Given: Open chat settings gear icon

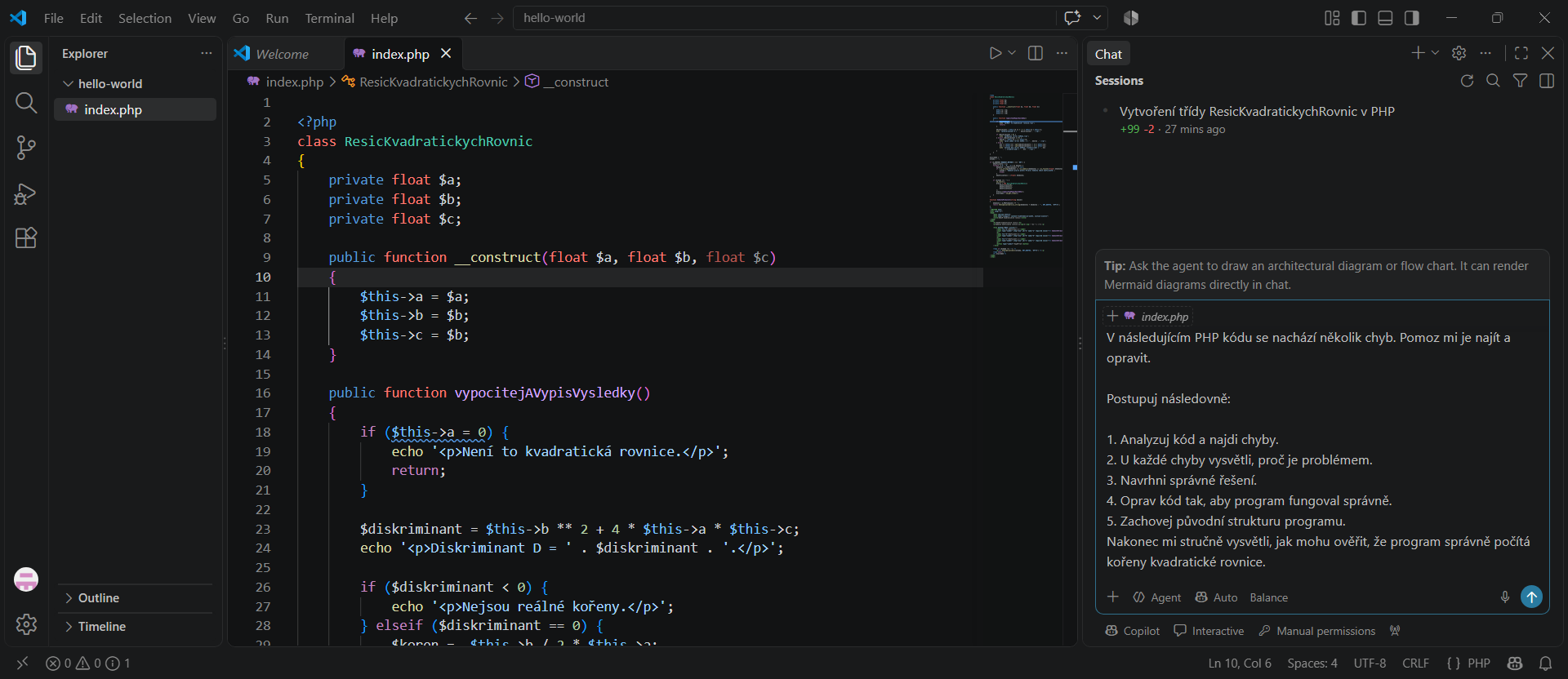Looking at the screenshot, I should tap(1459, 53).
